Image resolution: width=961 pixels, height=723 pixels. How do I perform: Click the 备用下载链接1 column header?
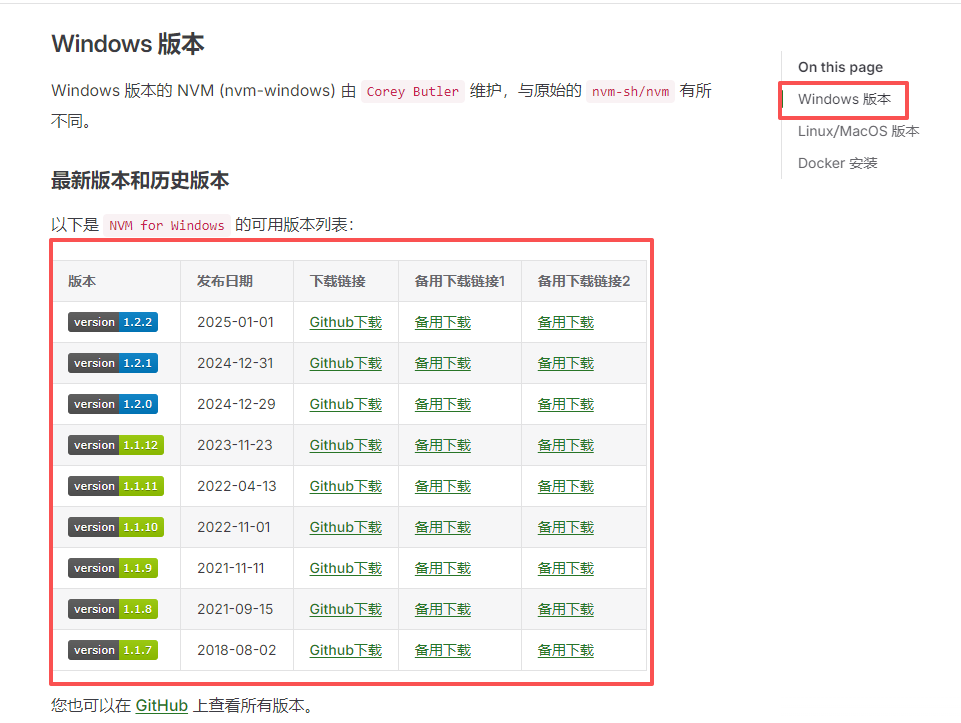pos(460,281)
